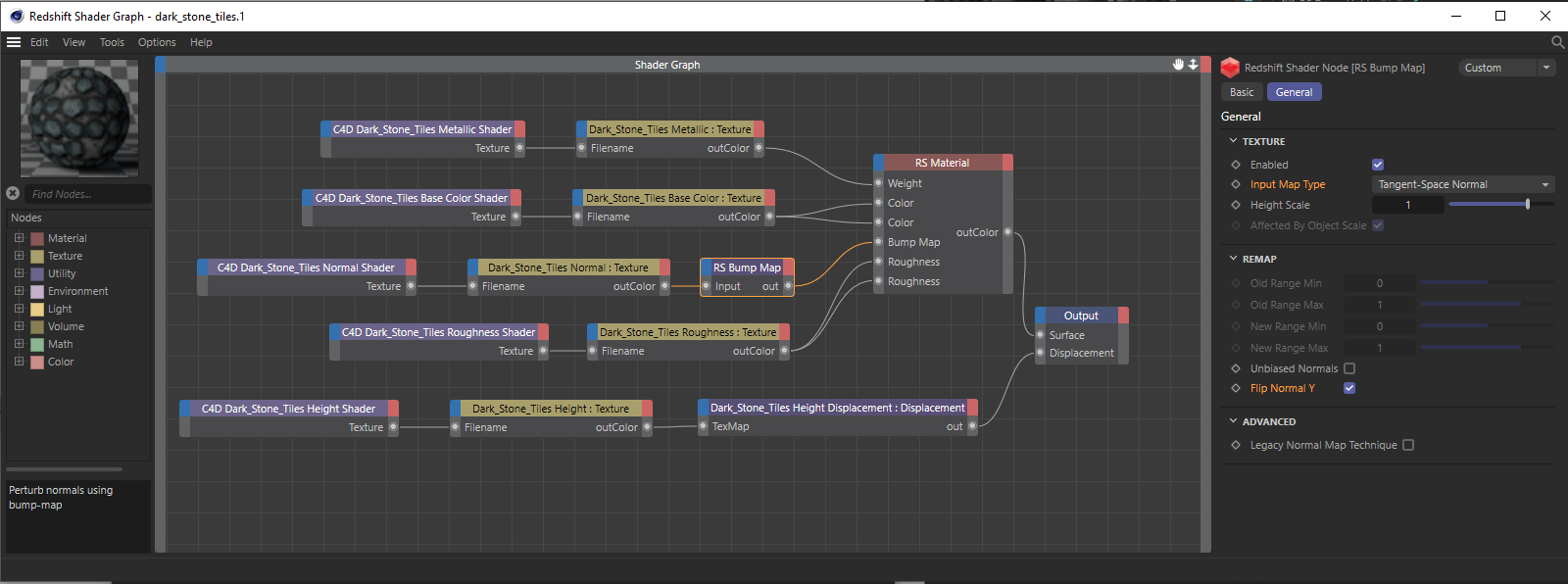The width and height of the screenshot is (1568, 584).
Task: Click the vertical zoom arrow icon in Shader Graph
Action: (1193, 65)
